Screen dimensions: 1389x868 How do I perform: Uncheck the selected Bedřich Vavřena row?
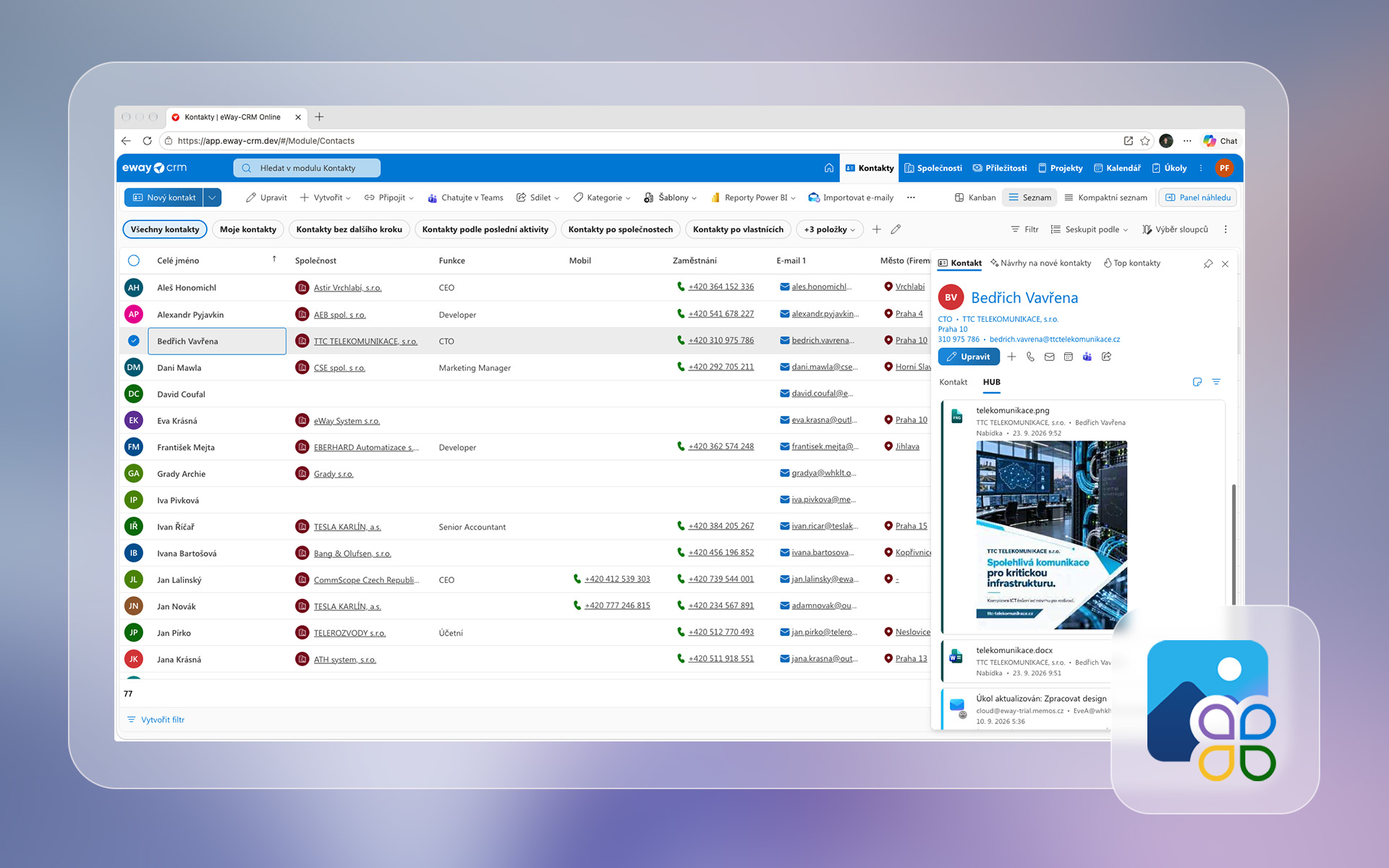pyautogui.click(x=133, y=341)
